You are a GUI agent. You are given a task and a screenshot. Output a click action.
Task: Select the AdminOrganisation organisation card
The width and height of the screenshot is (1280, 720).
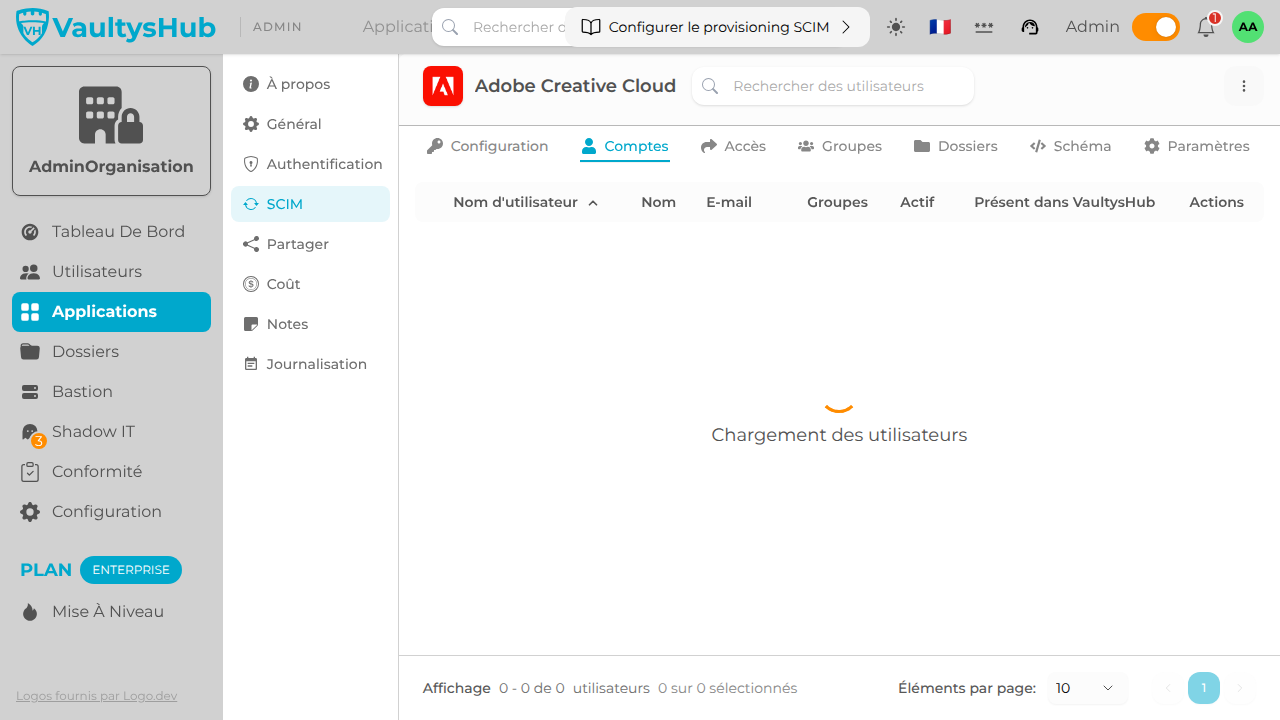[111, 131]
